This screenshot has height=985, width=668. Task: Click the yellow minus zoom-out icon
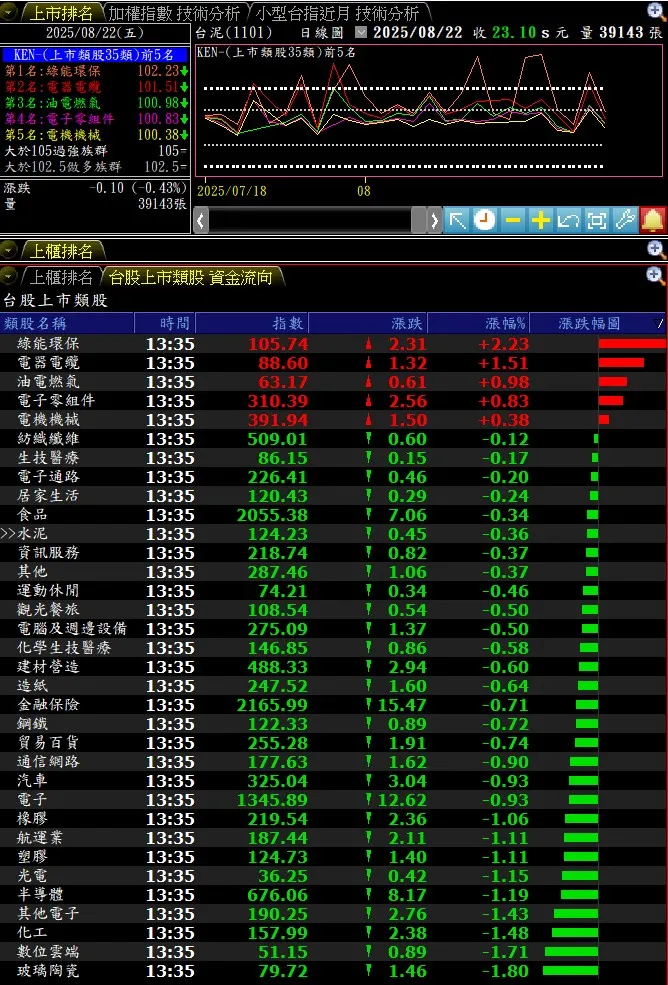[x=513, y=220]
